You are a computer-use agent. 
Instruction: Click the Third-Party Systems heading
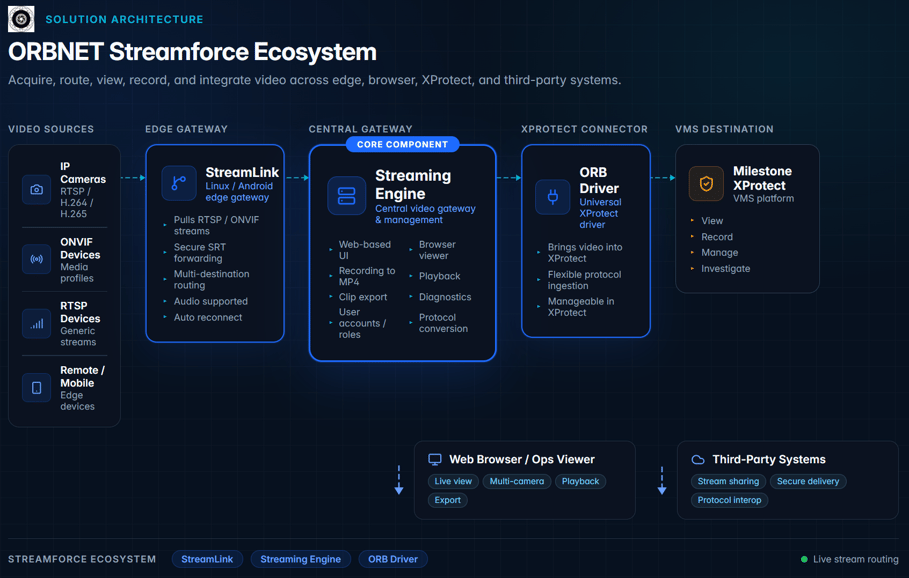pyautogui.click(x=769, y=460)
